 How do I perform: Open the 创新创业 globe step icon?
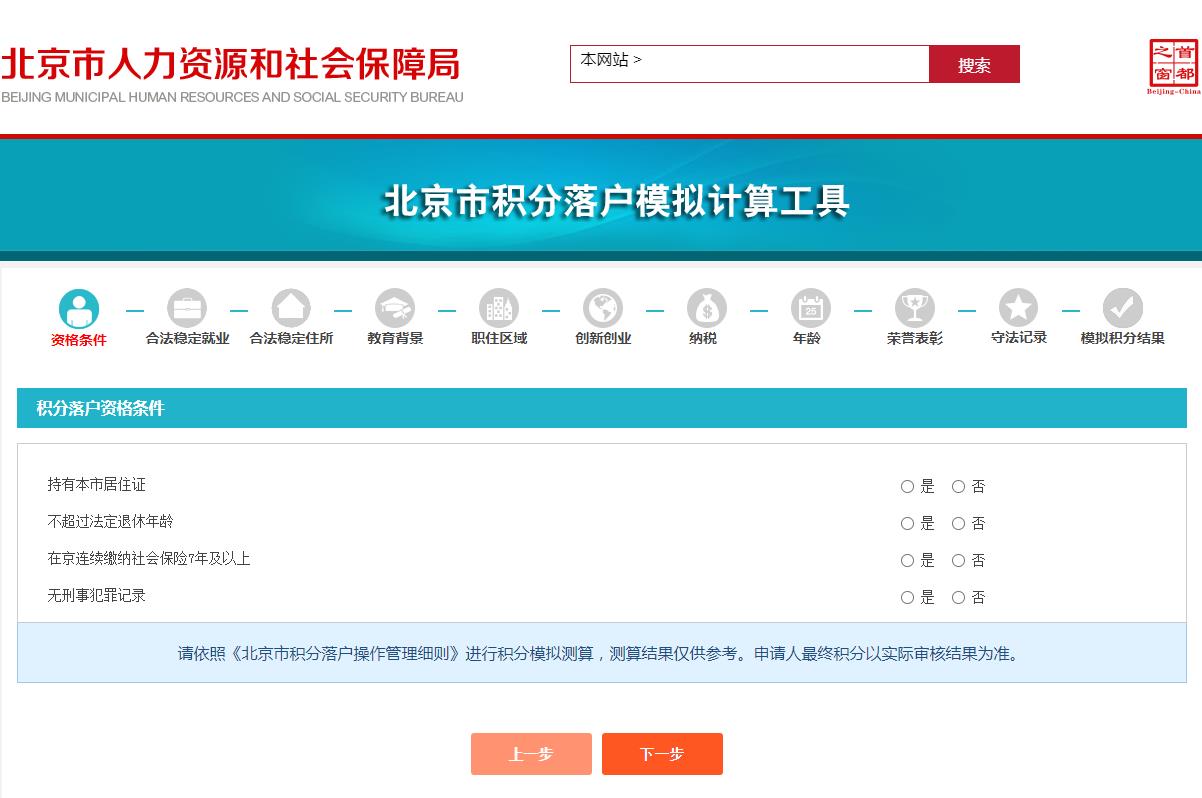pos(603,308)
